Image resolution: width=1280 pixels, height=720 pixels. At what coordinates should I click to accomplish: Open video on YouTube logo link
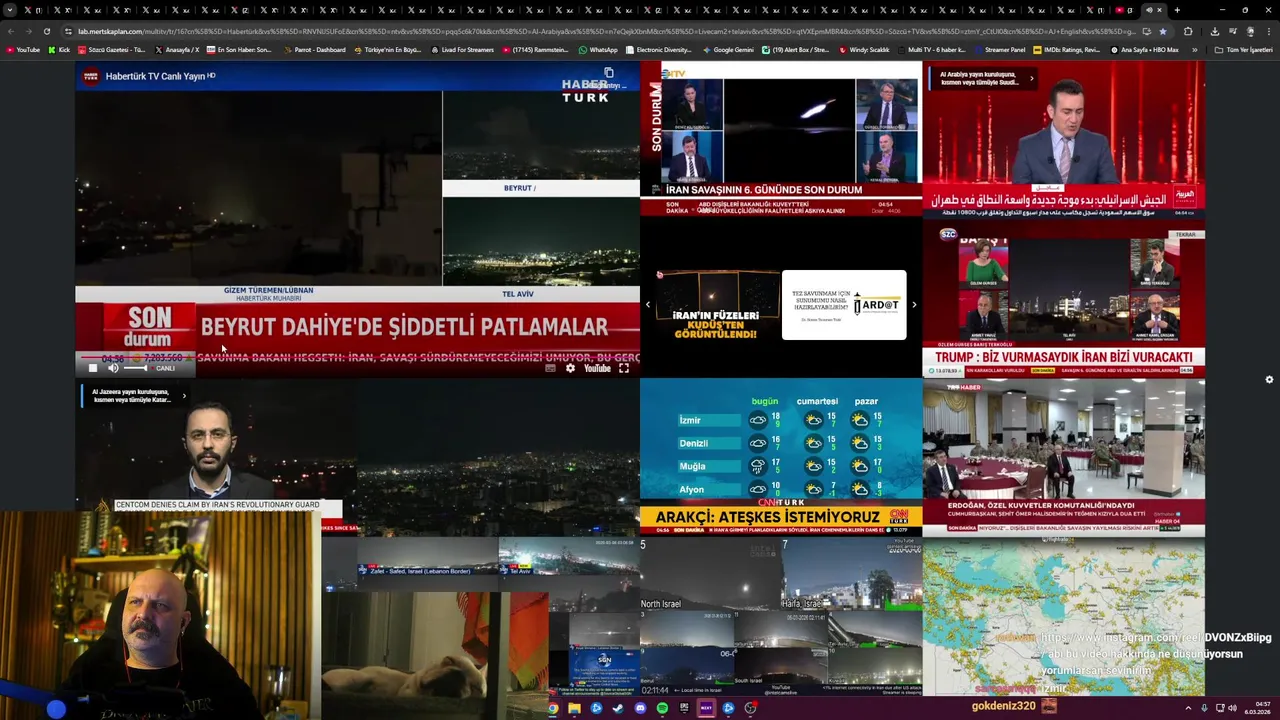(597, 368)
